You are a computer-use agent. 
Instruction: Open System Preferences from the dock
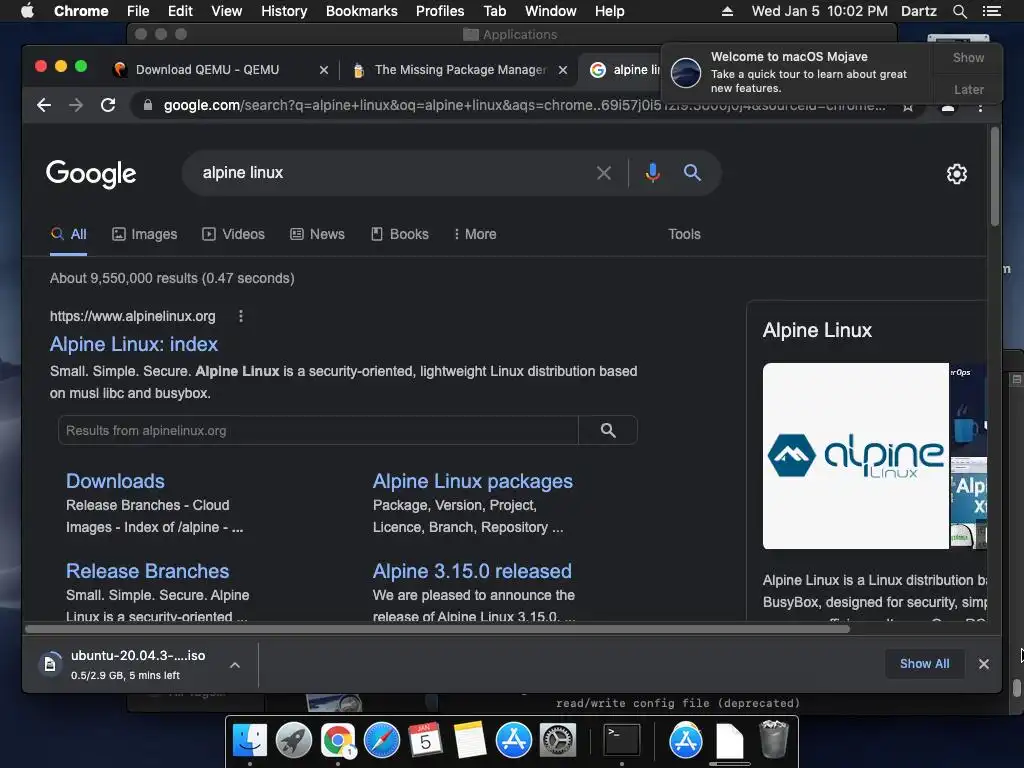557,740
